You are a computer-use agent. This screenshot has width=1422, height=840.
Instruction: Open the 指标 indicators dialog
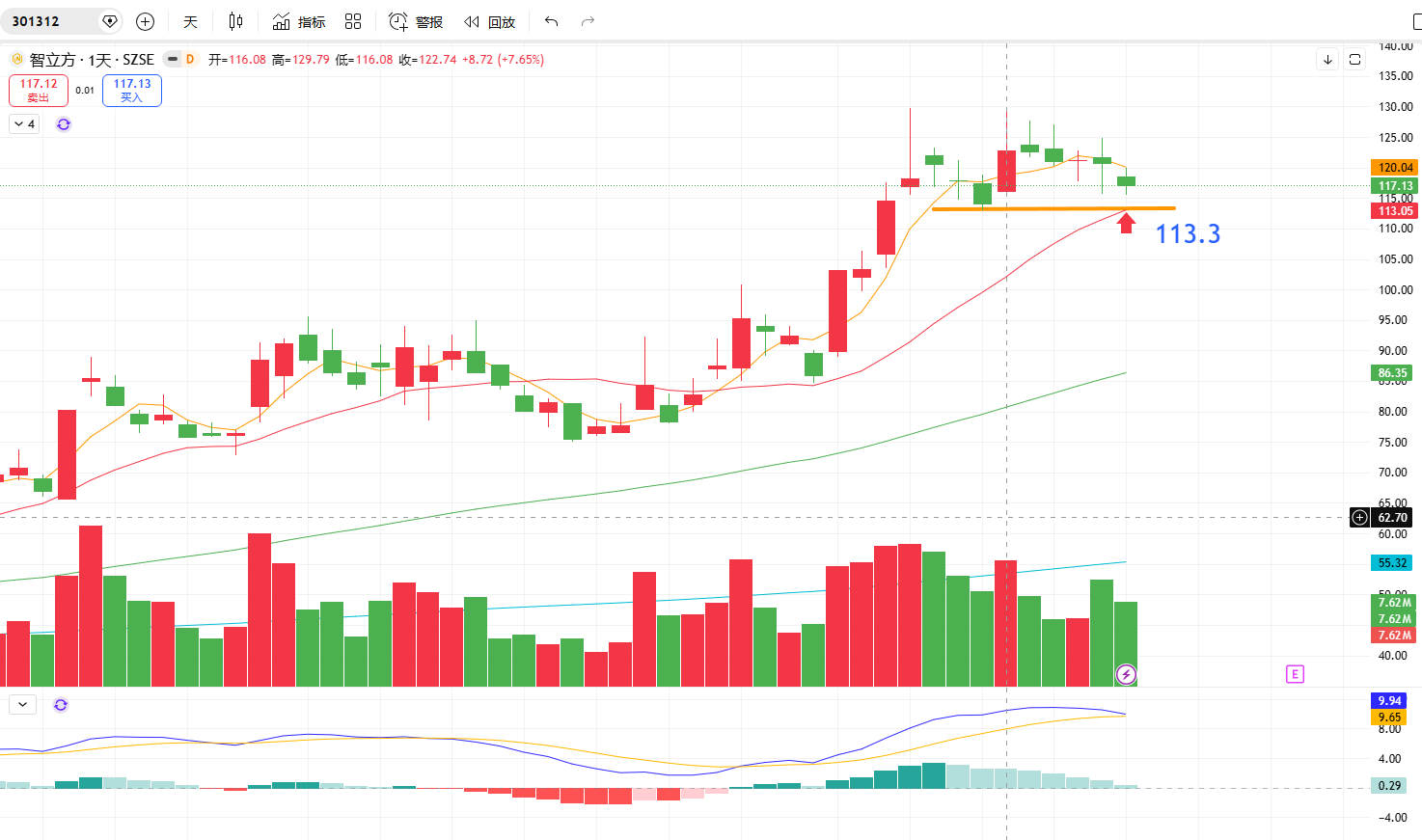tap(299, 21)
